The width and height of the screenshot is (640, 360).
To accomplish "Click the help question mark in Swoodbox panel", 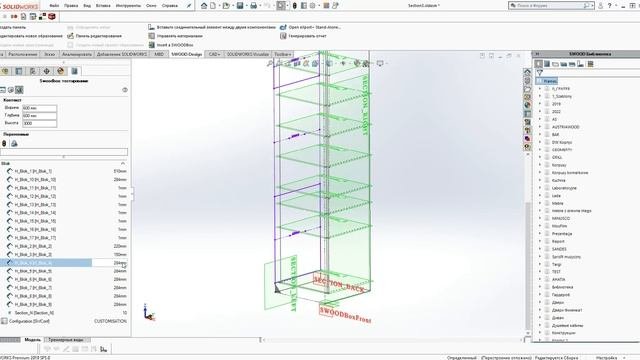I will (x=125, y=90).
